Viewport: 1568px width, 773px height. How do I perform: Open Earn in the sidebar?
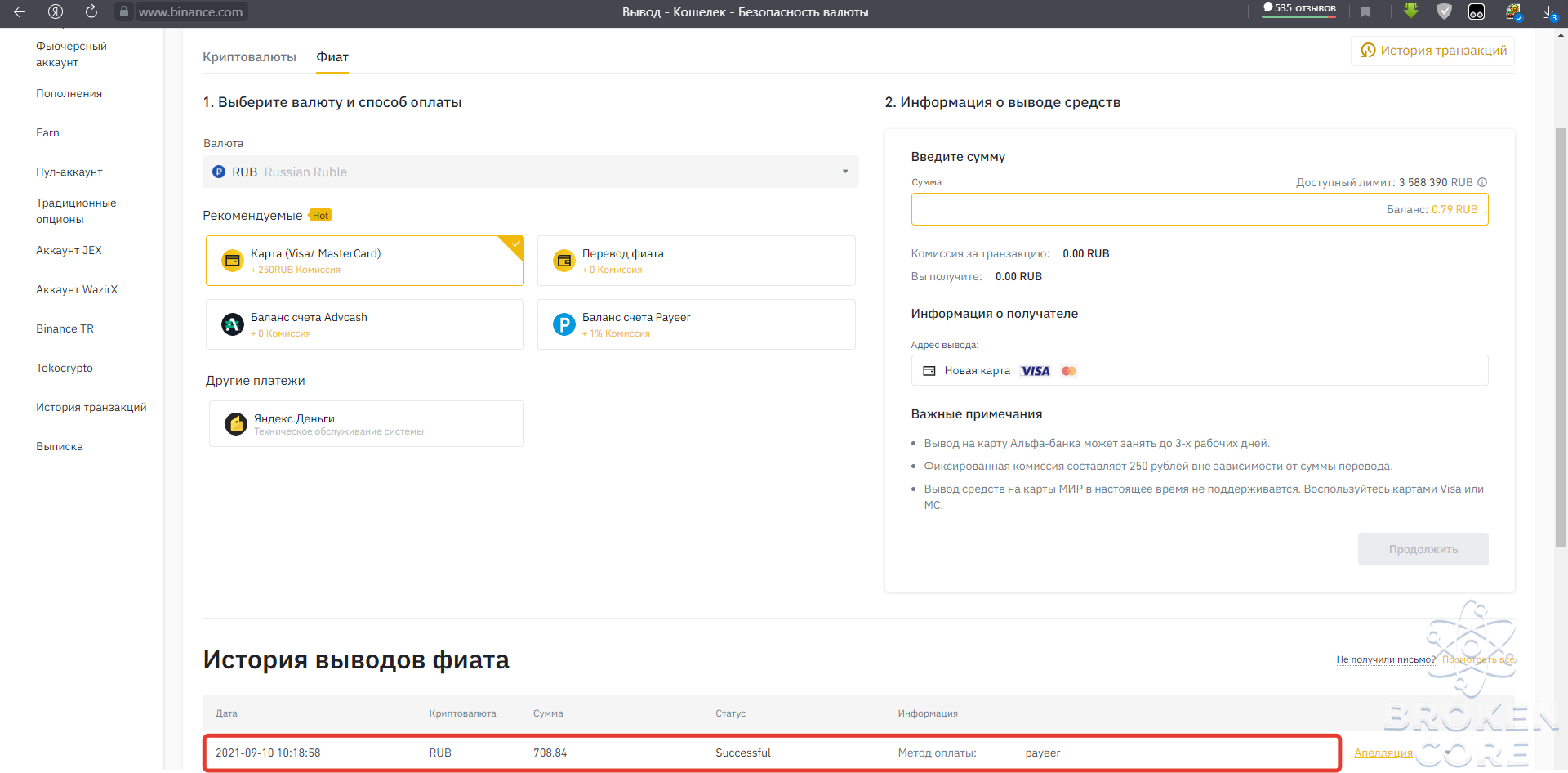click(x=47, y=132)
